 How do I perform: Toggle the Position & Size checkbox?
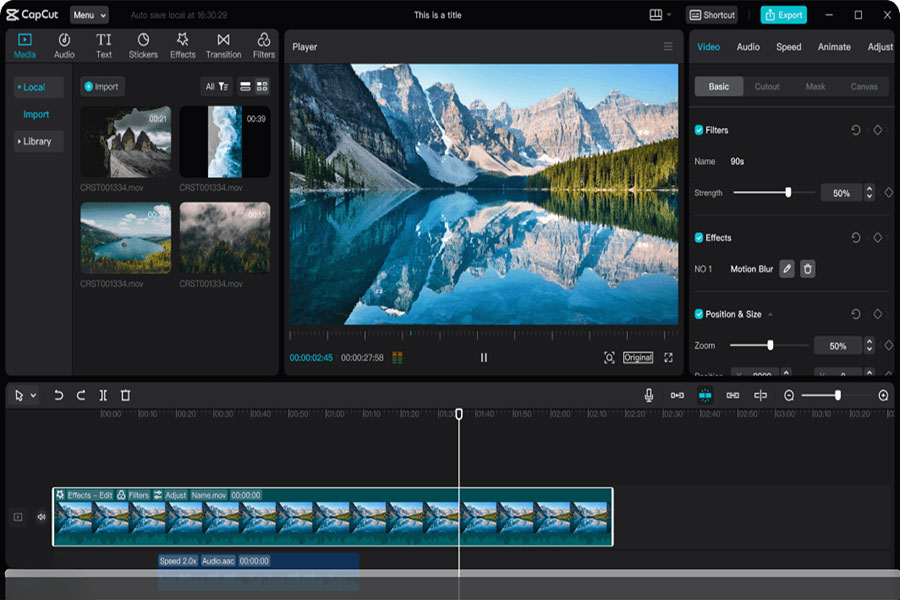point(699,314)
